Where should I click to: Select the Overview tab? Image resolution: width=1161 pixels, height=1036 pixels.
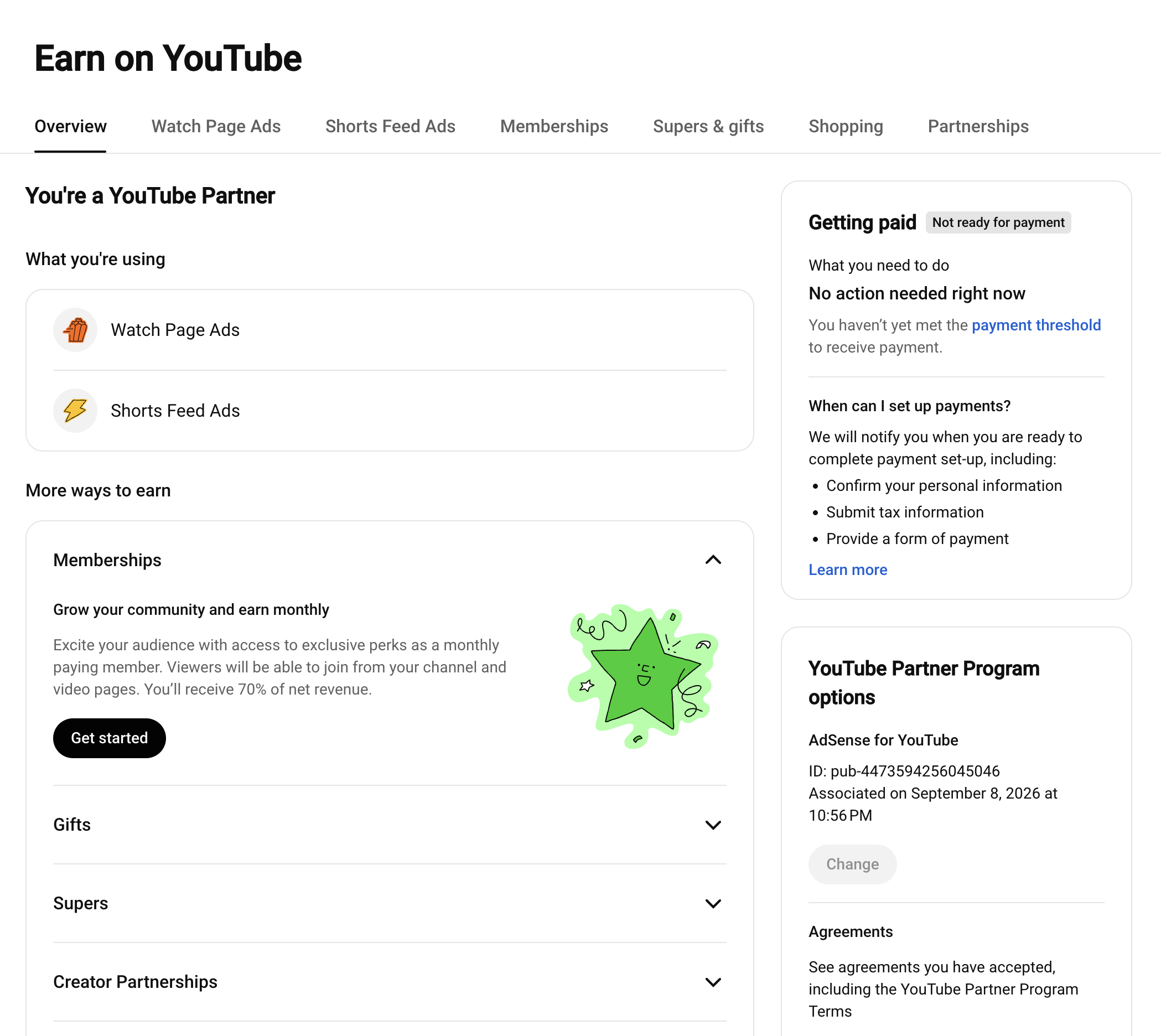(x=71, y=126)
